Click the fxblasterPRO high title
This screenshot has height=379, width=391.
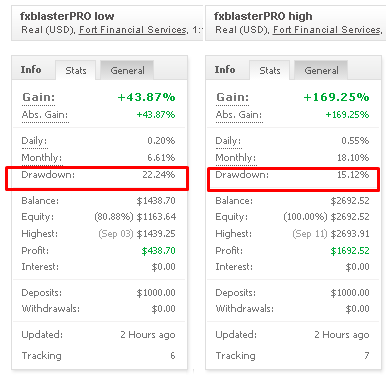point(263,16)
